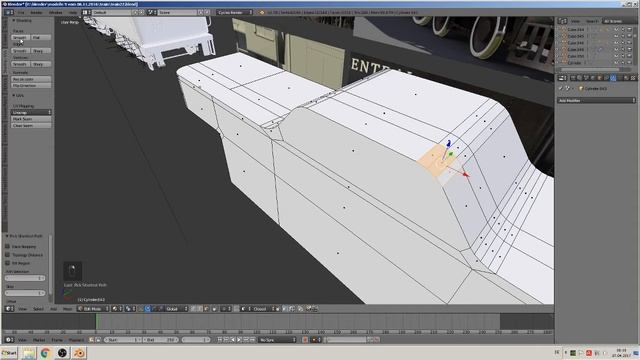
Task: Open the Window menu
Action: pos(56,12)
